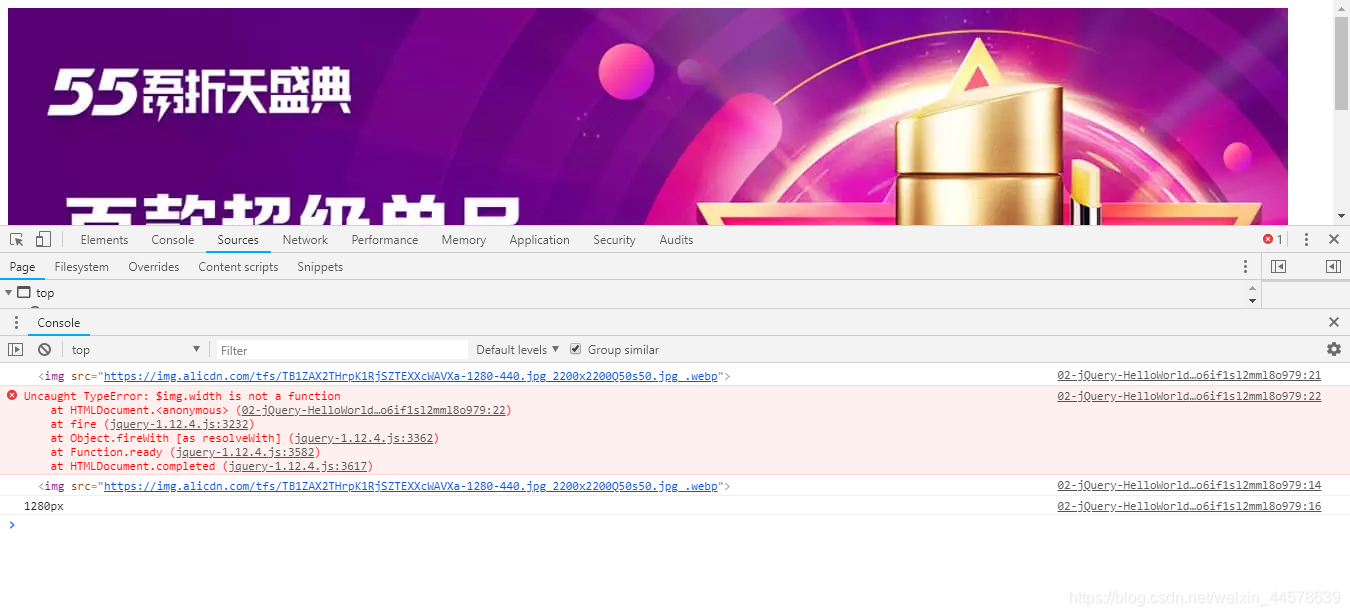Click the console prompt chevron
Image resolution: width=1350 pixels, height=616 pixels.
pos(12,525)
